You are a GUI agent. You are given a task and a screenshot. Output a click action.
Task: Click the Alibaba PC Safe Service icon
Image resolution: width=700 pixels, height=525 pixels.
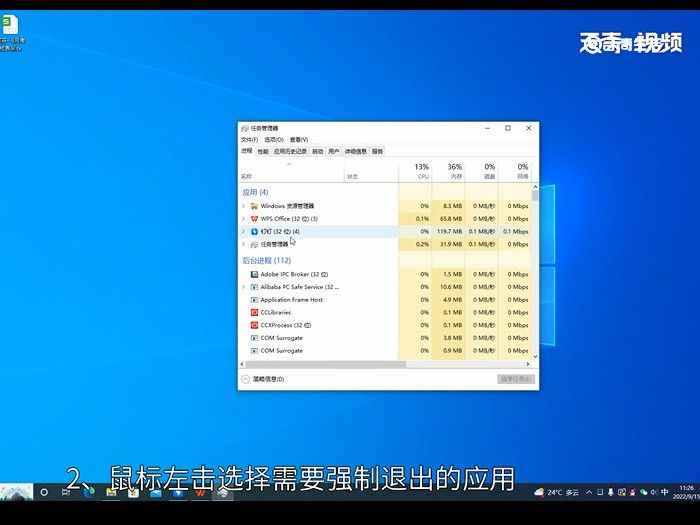click(254, 287)
